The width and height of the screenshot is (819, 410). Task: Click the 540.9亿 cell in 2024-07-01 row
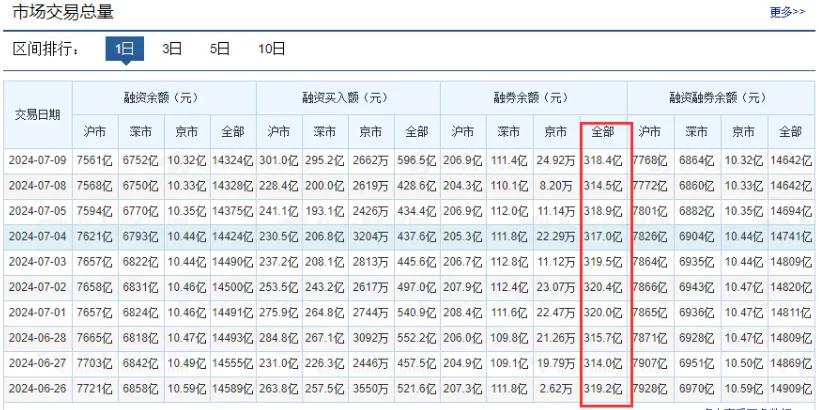point(417,312)
